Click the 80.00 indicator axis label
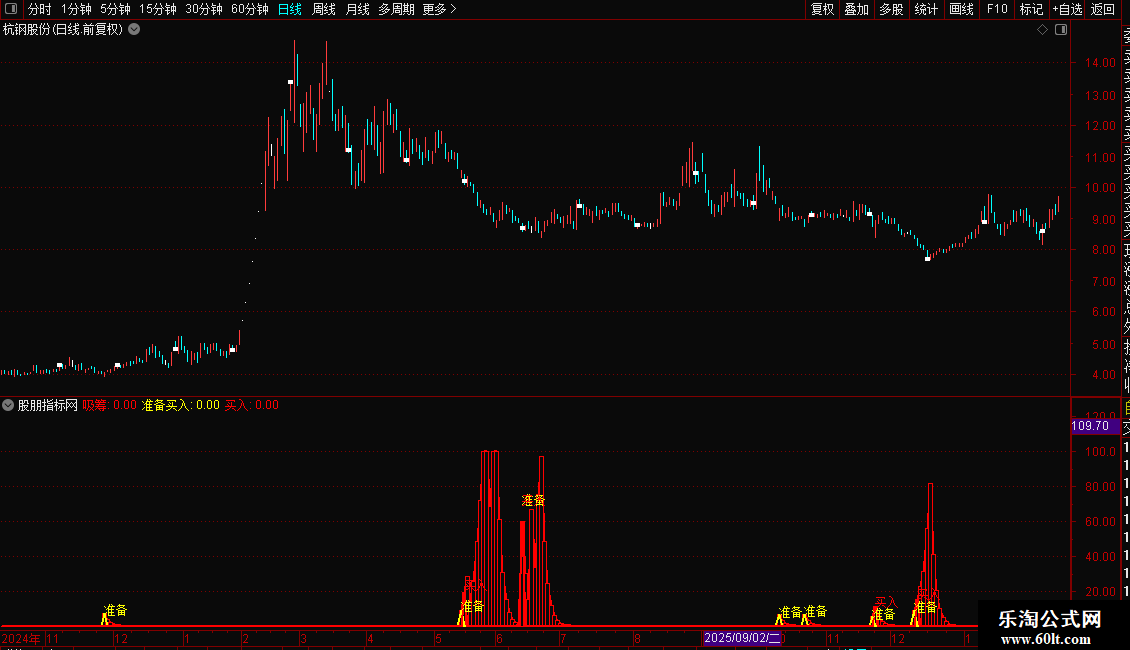Image resolution: width=1130 pixels, height=650 pixels. 1100,487
